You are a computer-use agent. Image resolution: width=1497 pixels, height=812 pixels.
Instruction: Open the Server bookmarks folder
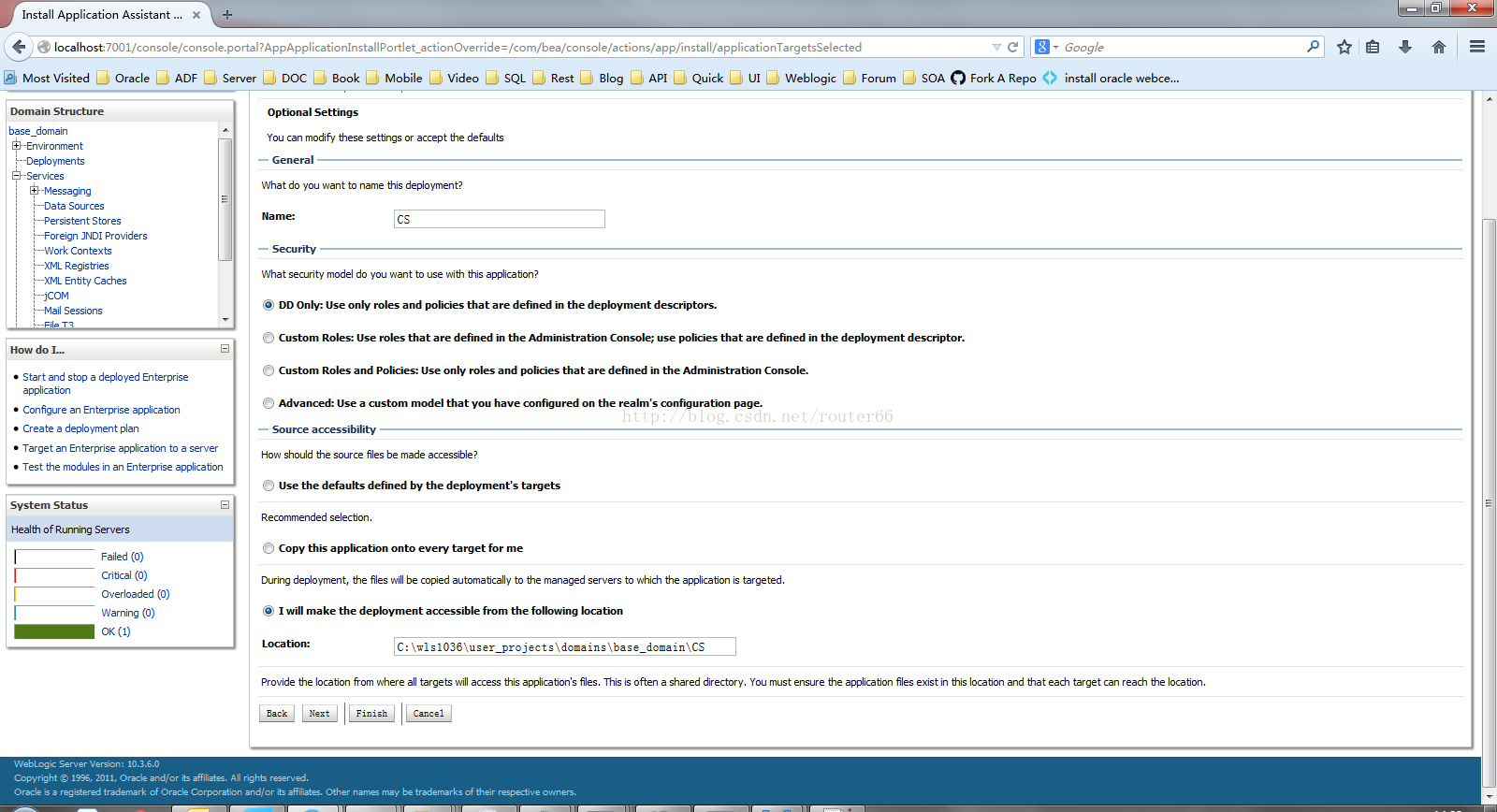[230, 78]
